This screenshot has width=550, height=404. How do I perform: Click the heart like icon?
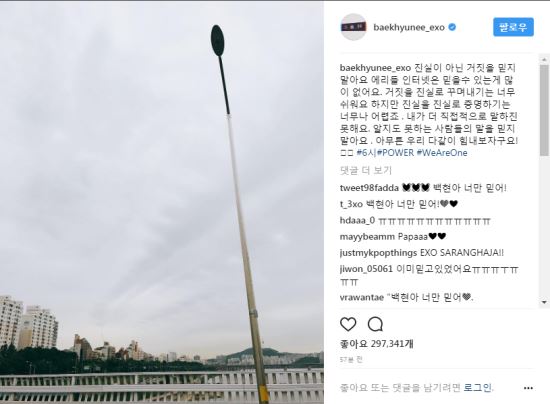tap(348, 324)
